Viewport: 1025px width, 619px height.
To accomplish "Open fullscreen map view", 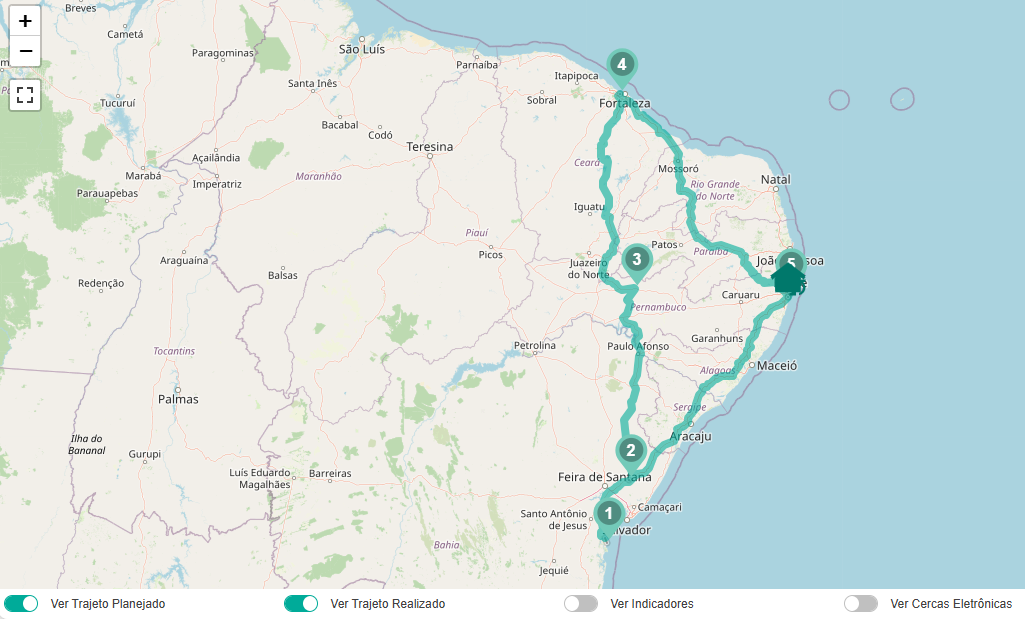I will [x=25, y=95].
